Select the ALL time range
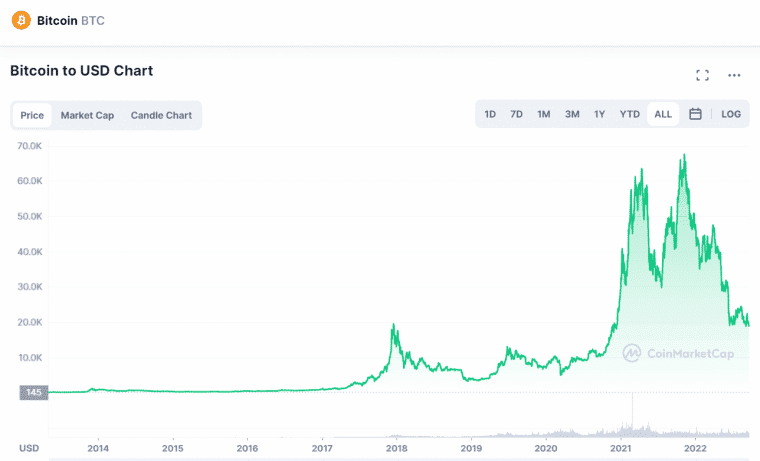 [663, 114]
